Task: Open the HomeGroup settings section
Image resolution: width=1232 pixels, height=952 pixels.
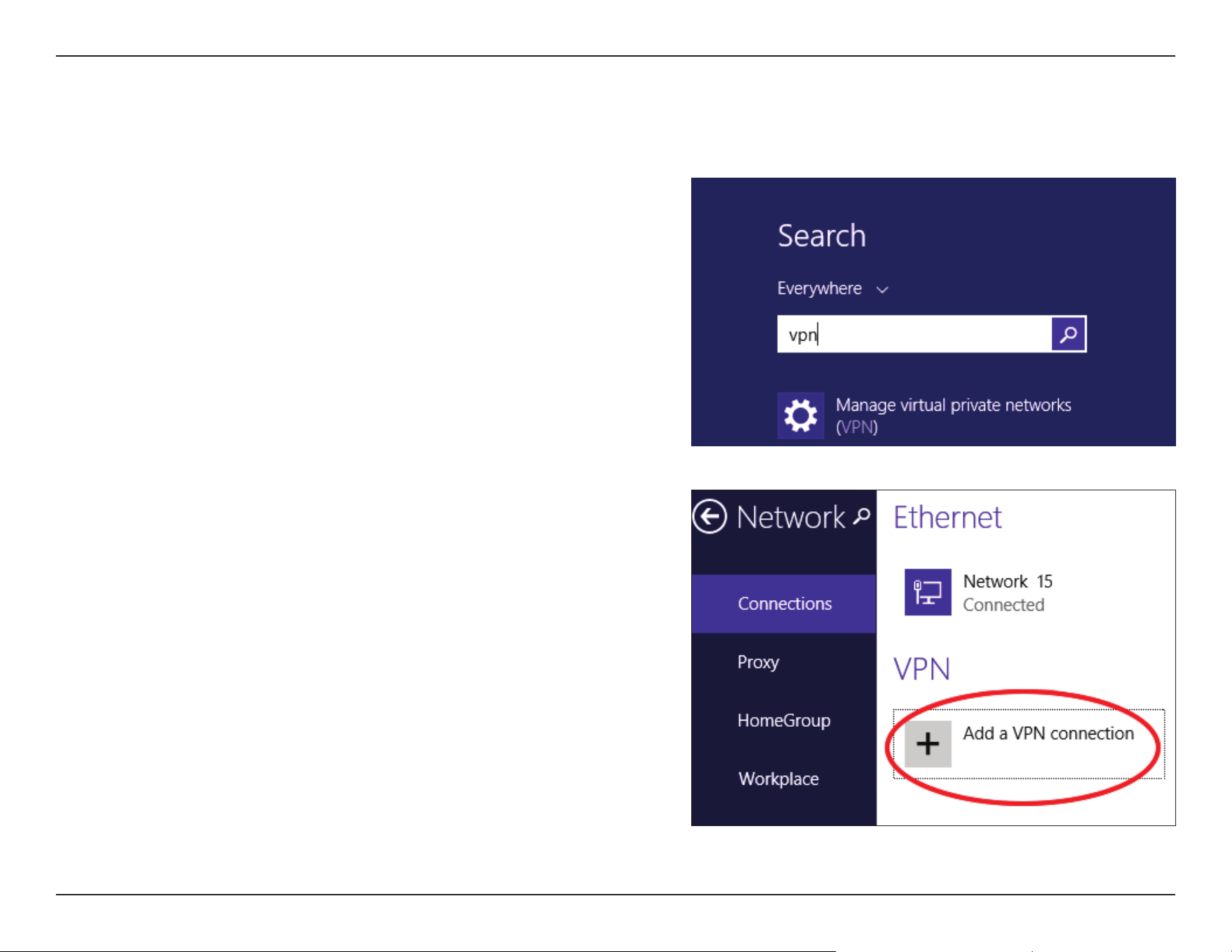Action: point(784,720)
